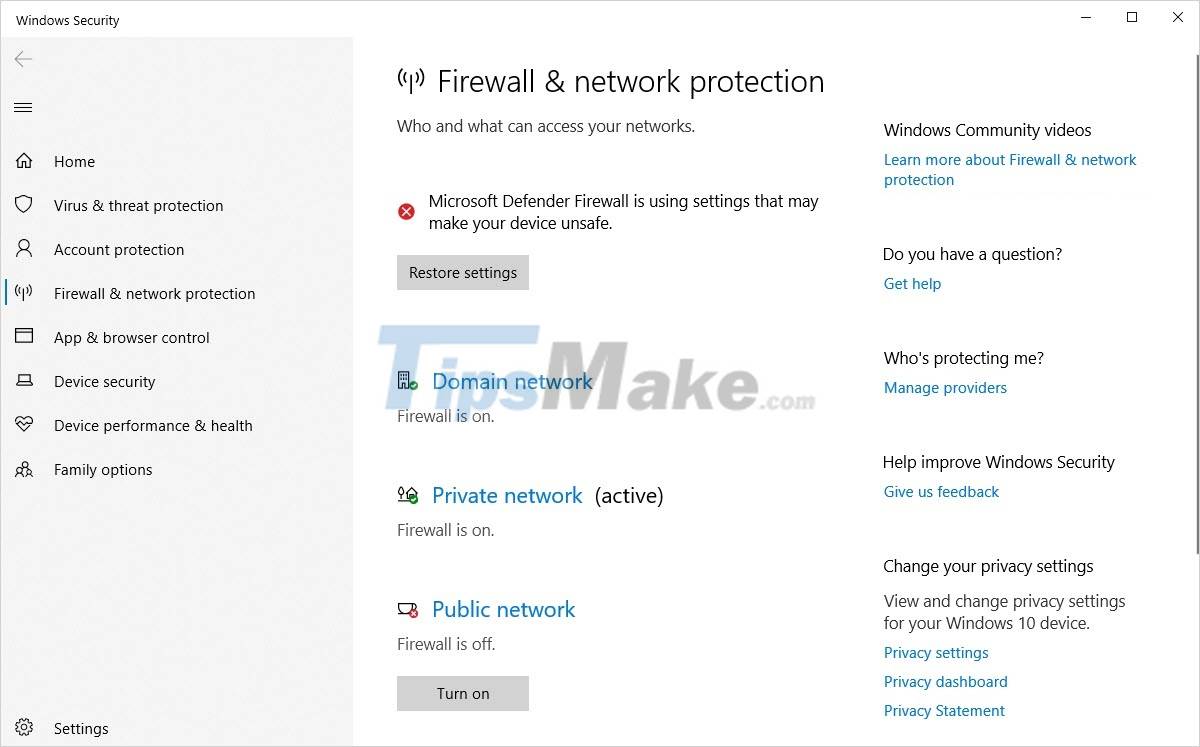Select the Device performance & health heart icon
This screenshot has width=1200, height=747.
click(x=25, y=425)
